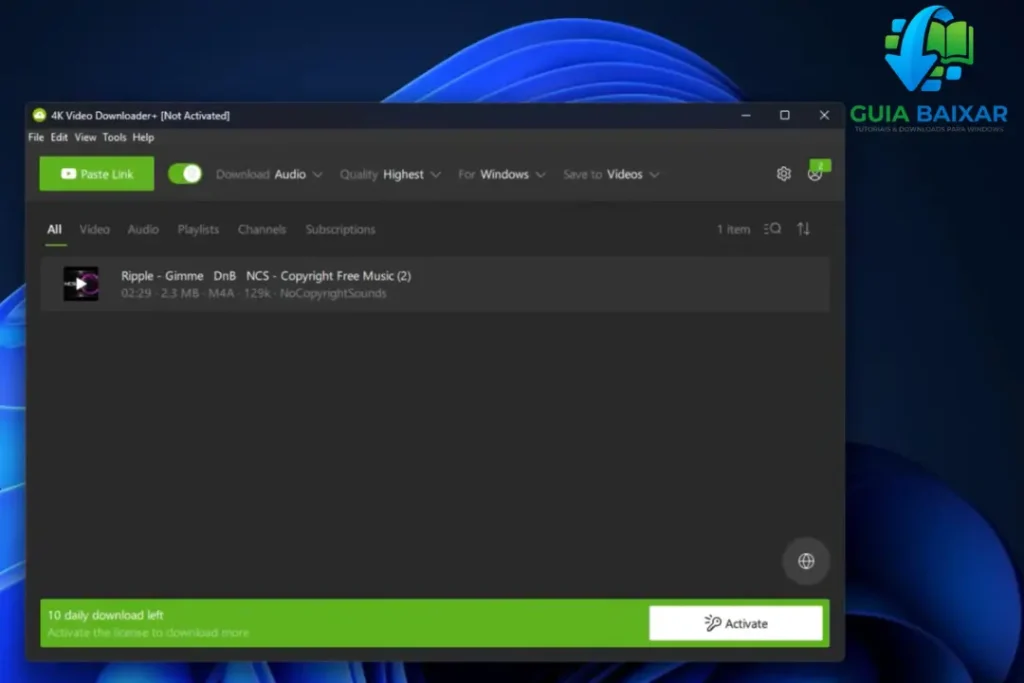
Task: Click the 1 item counter
Action: point(733,229)
